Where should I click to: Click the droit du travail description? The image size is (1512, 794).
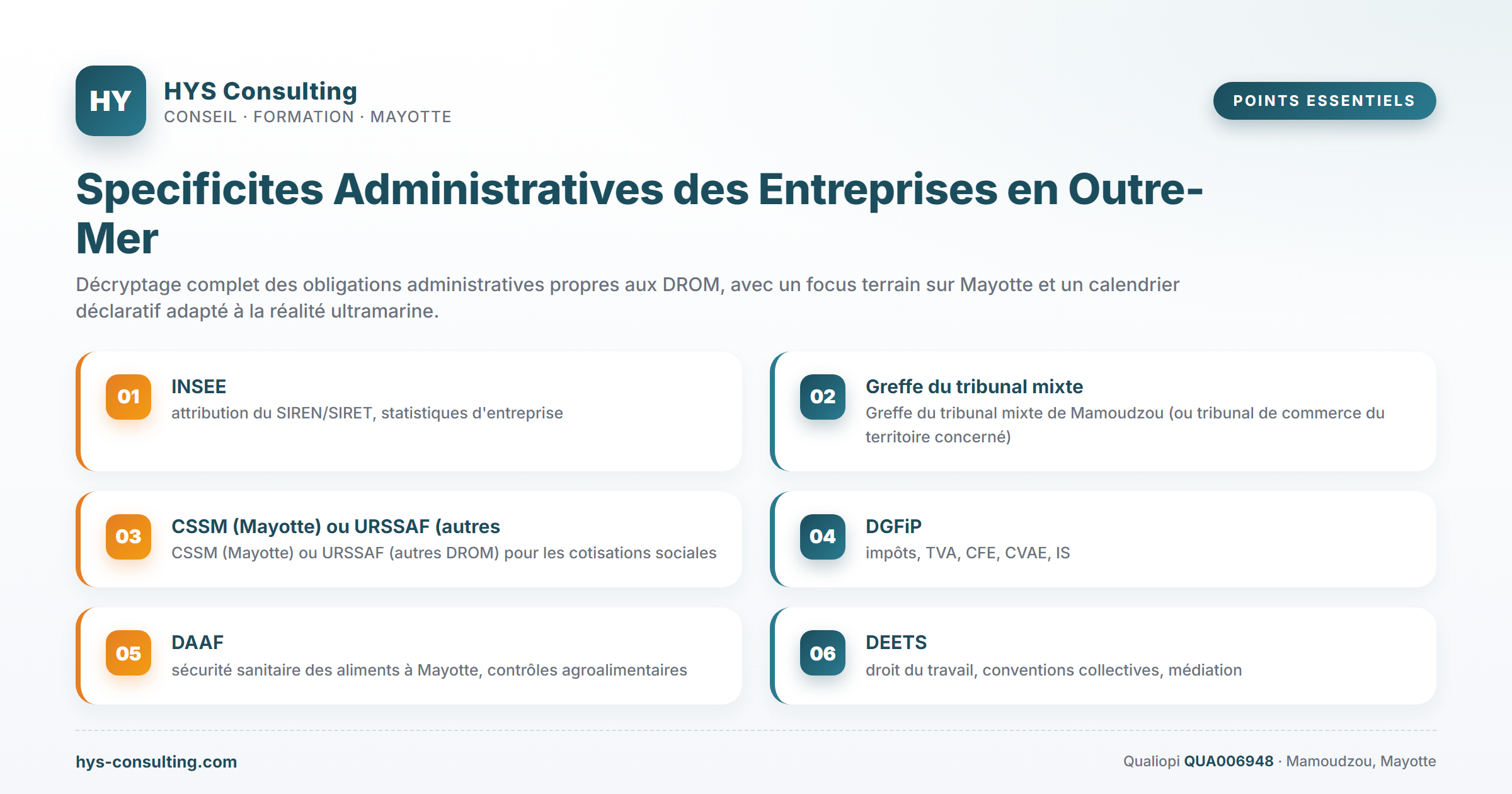coord(1054,670)
